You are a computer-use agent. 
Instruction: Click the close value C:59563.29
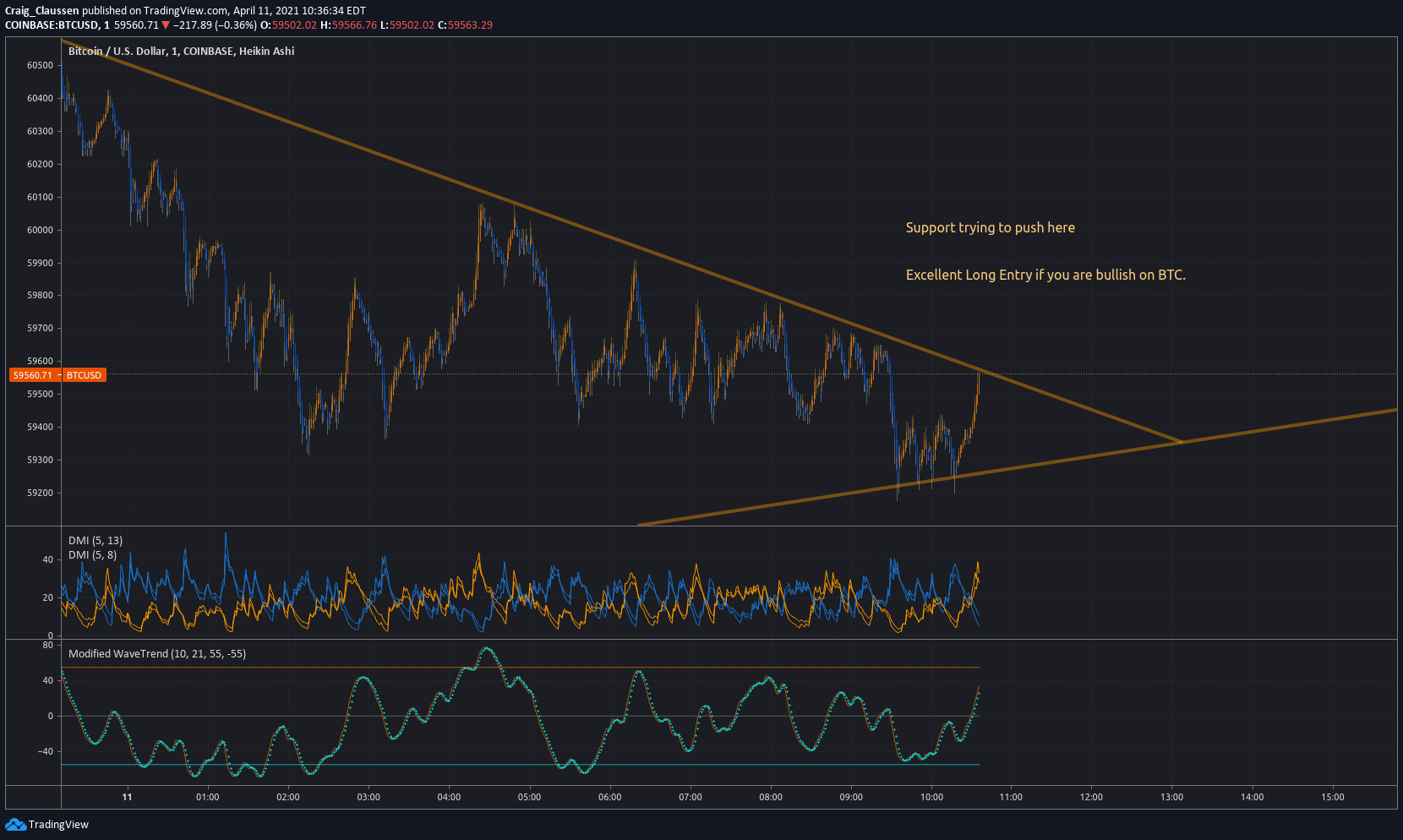465,25
